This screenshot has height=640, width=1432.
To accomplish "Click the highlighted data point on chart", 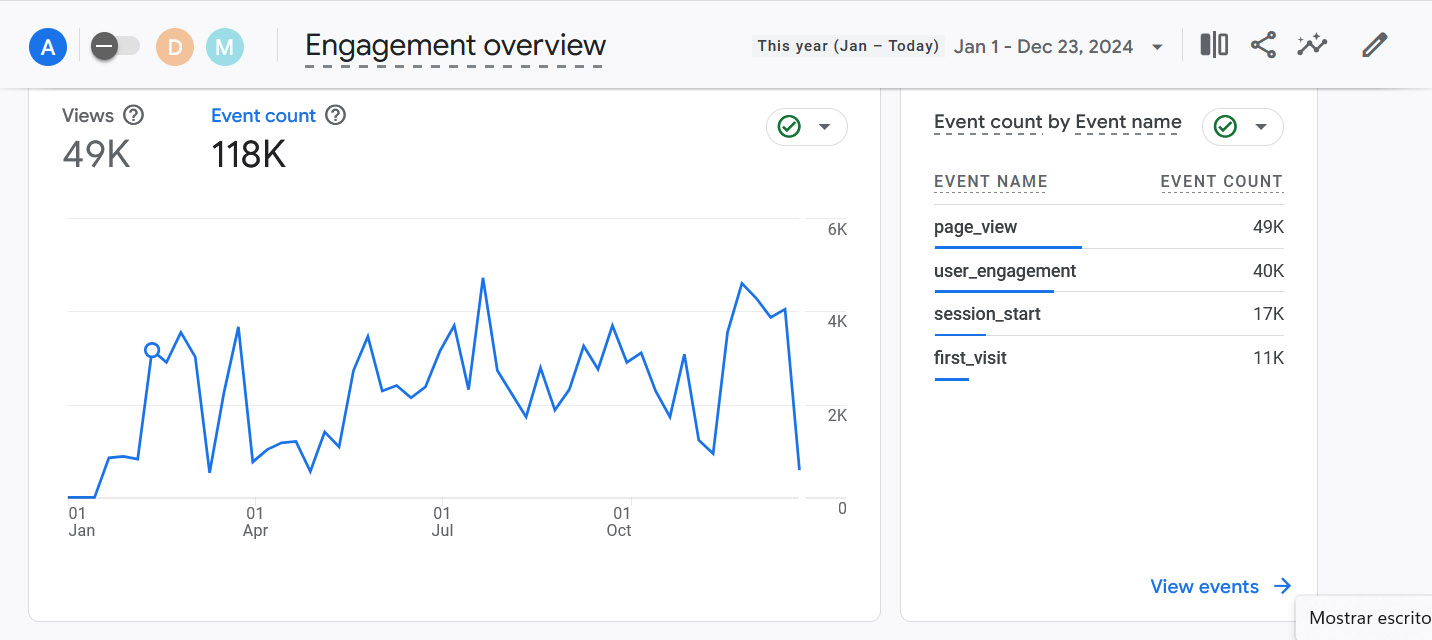I will (152, 350).
